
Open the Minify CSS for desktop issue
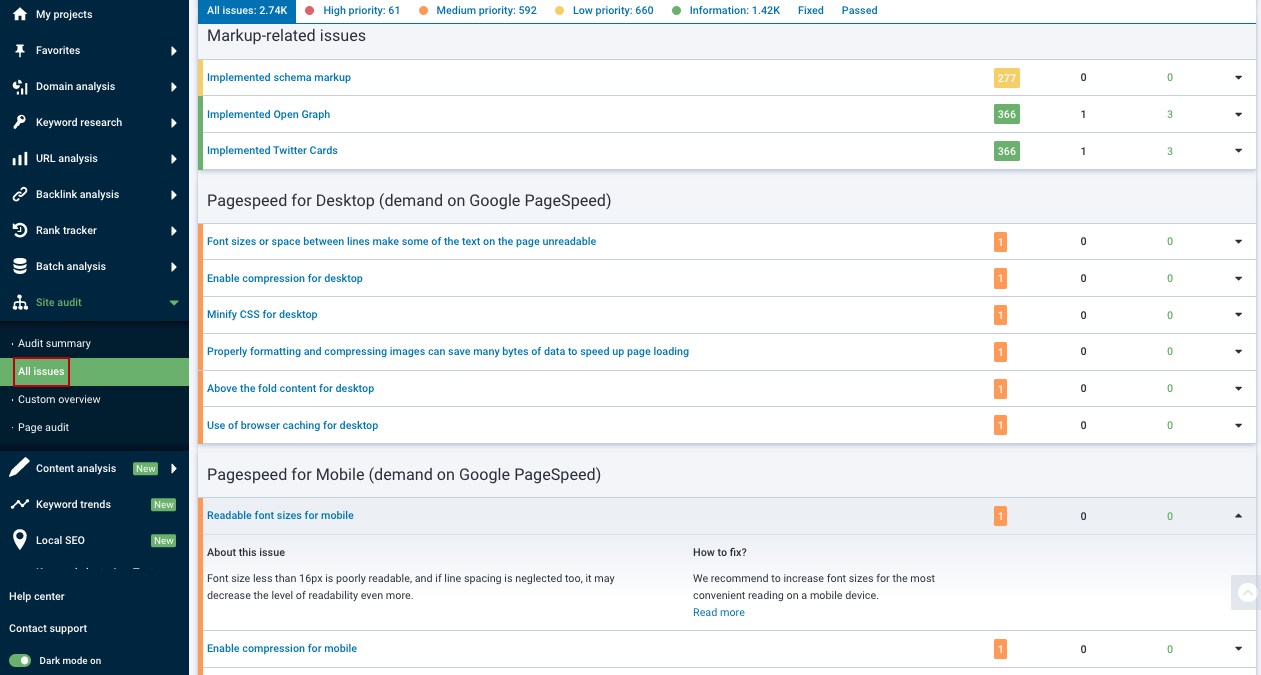click(x=262, y=314)
